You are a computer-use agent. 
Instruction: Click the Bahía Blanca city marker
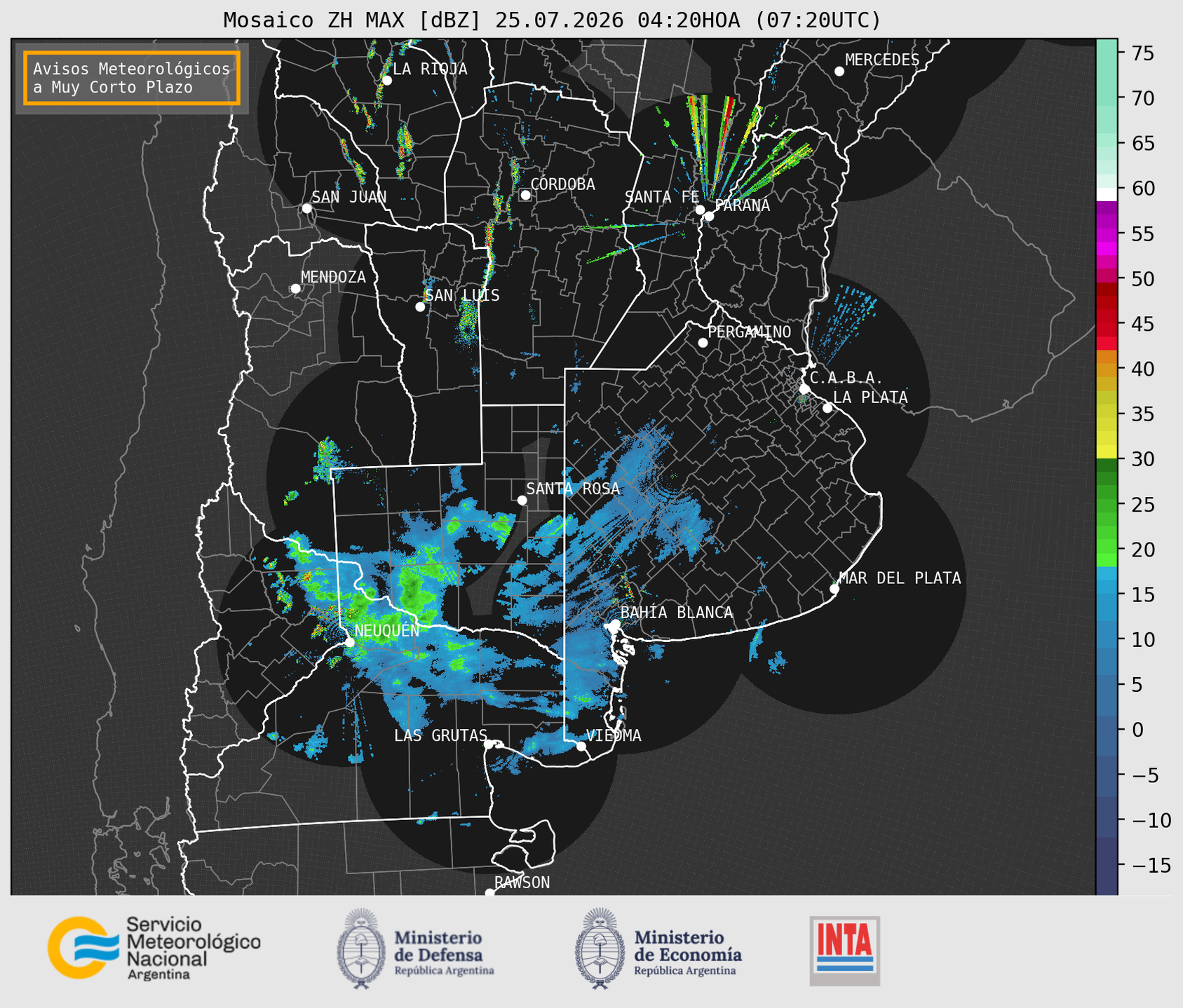coord(615,624)
